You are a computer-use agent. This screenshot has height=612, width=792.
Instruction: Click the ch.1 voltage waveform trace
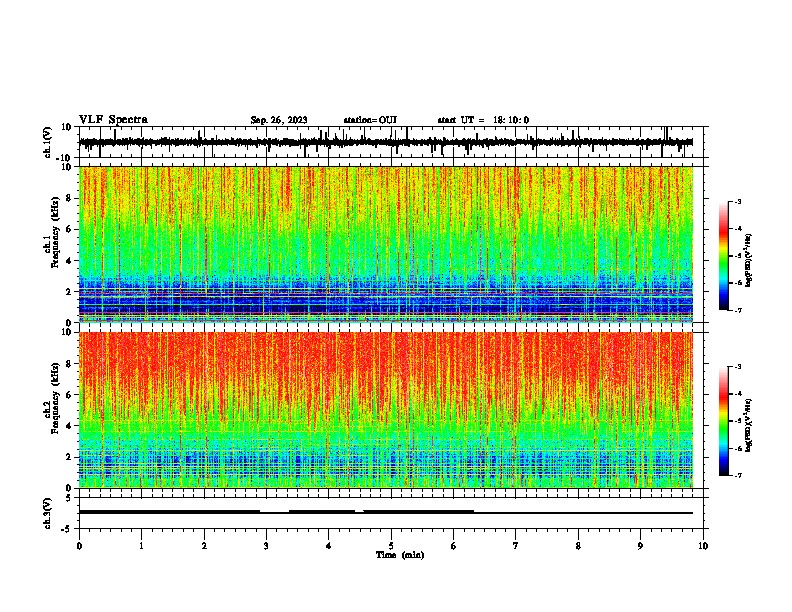386,142
